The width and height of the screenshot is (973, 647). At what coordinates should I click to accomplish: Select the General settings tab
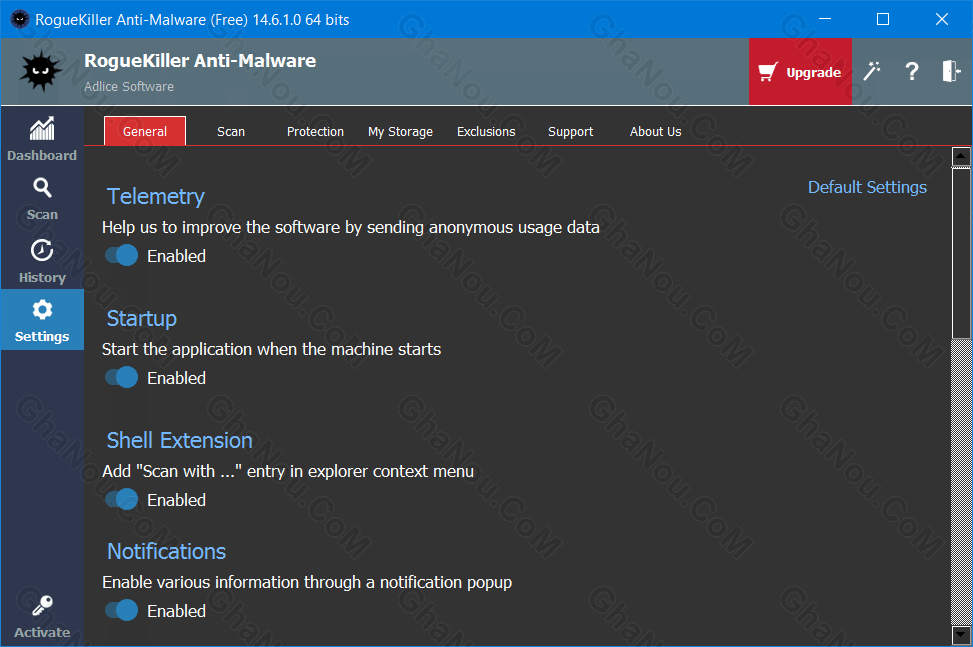145,131
